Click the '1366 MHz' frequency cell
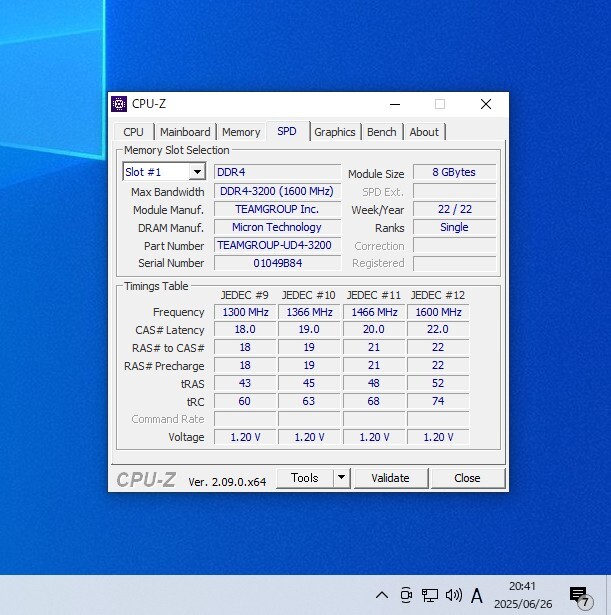 click(x=309, y=312)
